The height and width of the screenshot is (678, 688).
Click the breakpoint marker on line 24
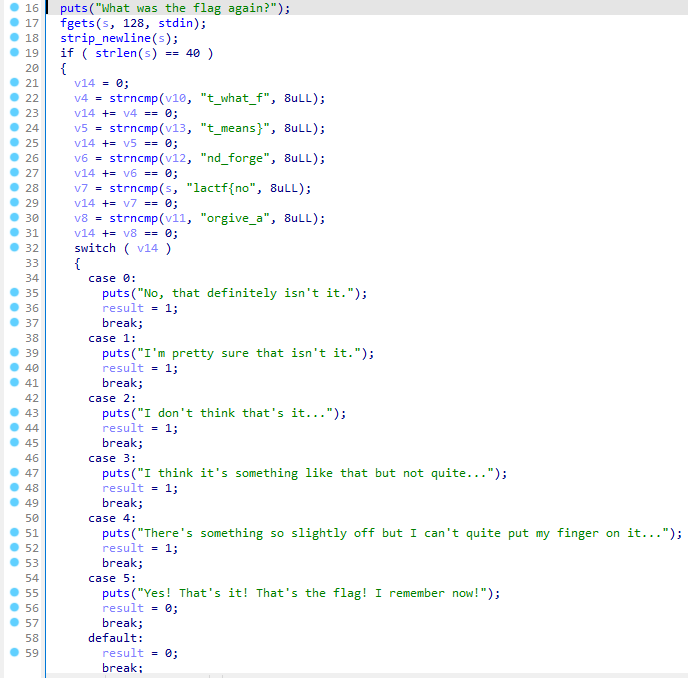click(x=14, y=127)
